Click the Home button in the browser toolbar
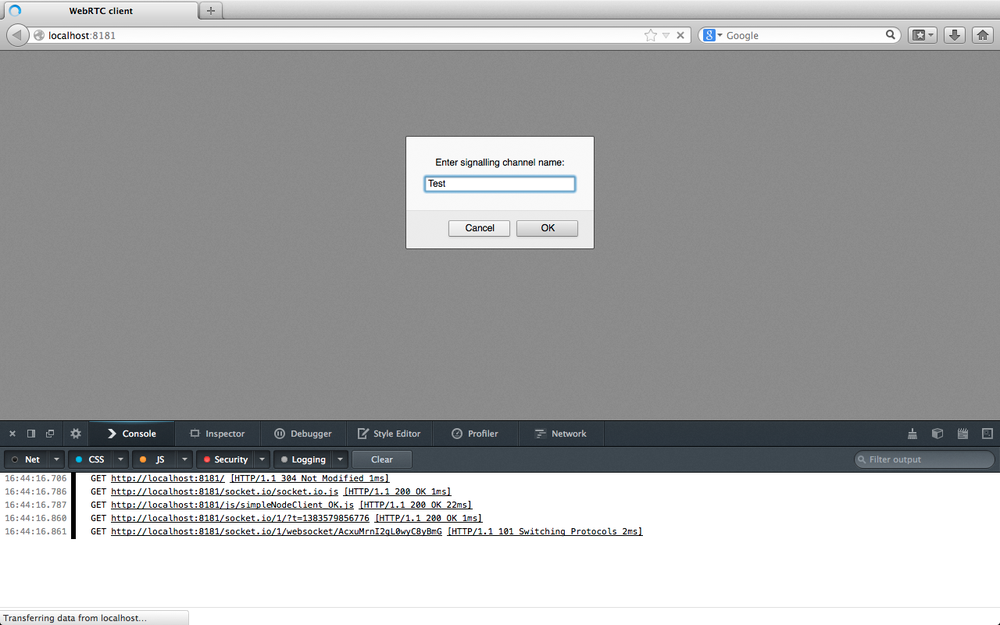Screen dimensions: 1000x625 click(x=982, y=35)
